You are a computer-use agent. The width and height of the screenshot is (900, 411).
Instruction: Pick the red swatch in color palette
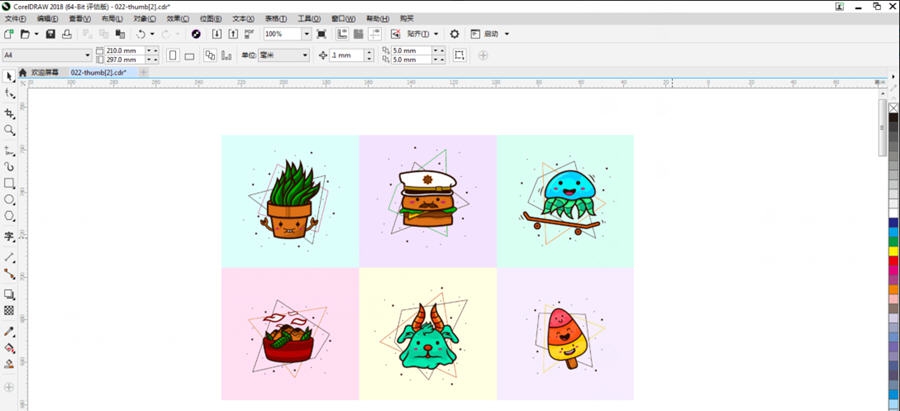coord(893,262)
